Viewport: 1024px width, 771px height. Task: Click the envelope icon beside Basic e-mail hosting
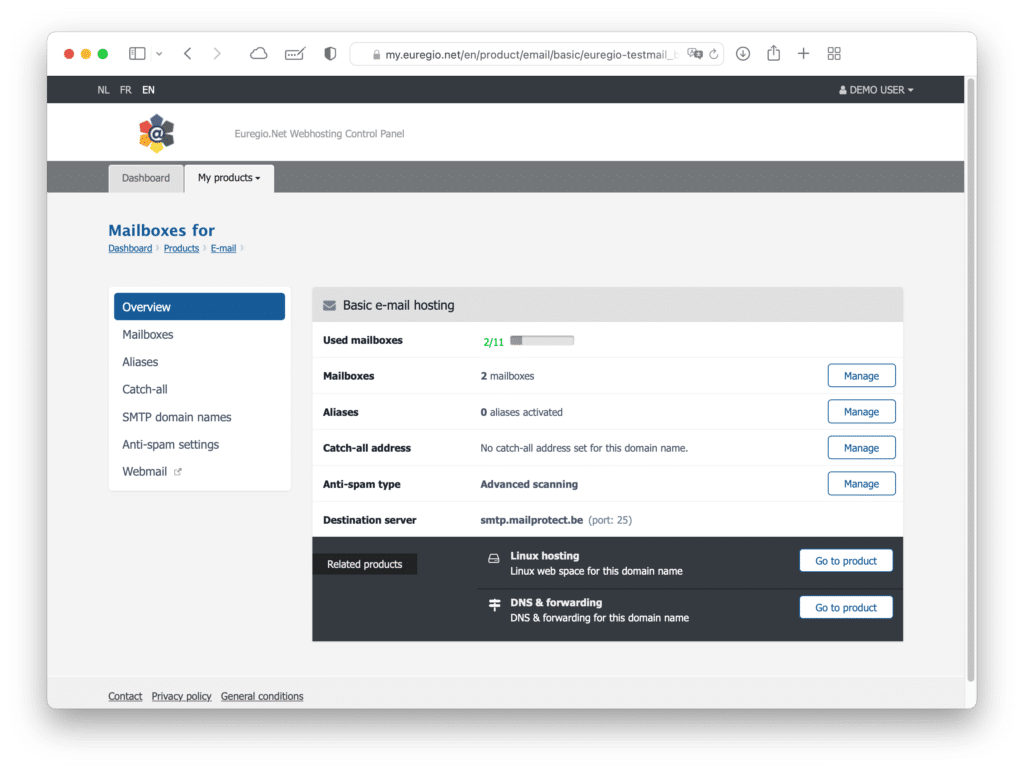(330, 304)
